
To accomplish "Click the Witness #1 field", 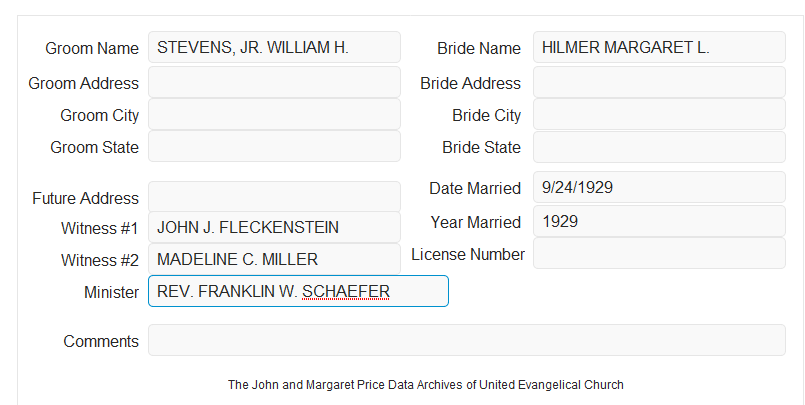I will (274, 227).
